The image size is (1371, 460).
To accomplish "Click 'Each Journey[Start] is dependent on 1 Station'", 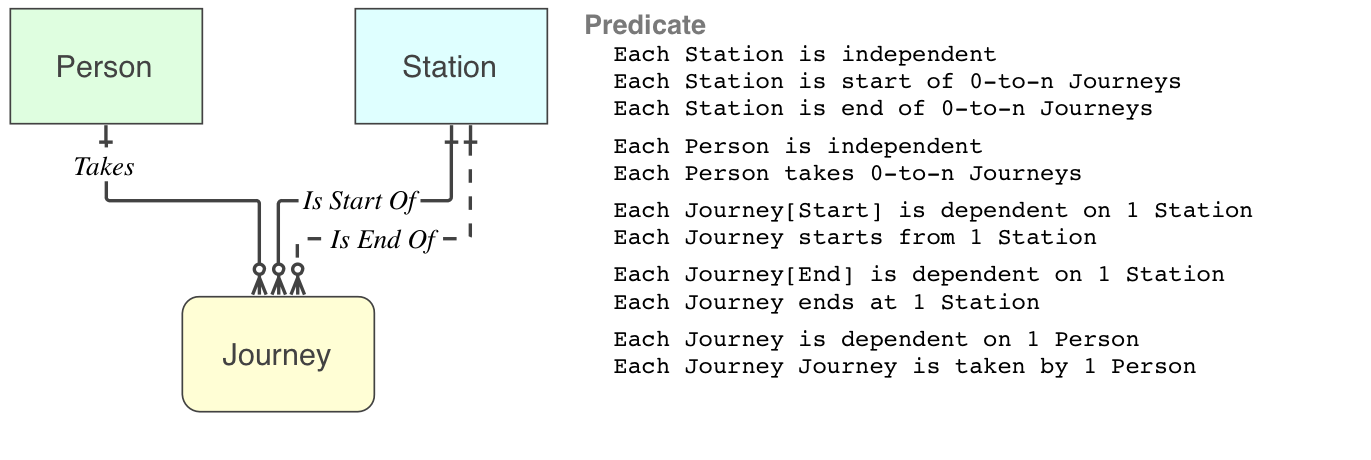I will click(933, 210).
